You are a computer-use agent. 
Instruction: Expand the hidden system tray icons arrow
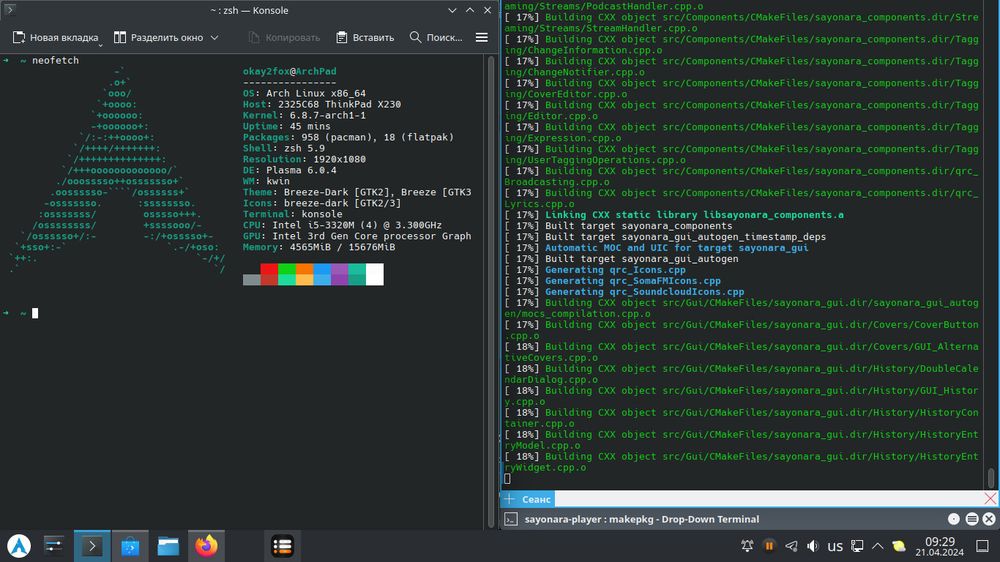click(x=877, y=546)
